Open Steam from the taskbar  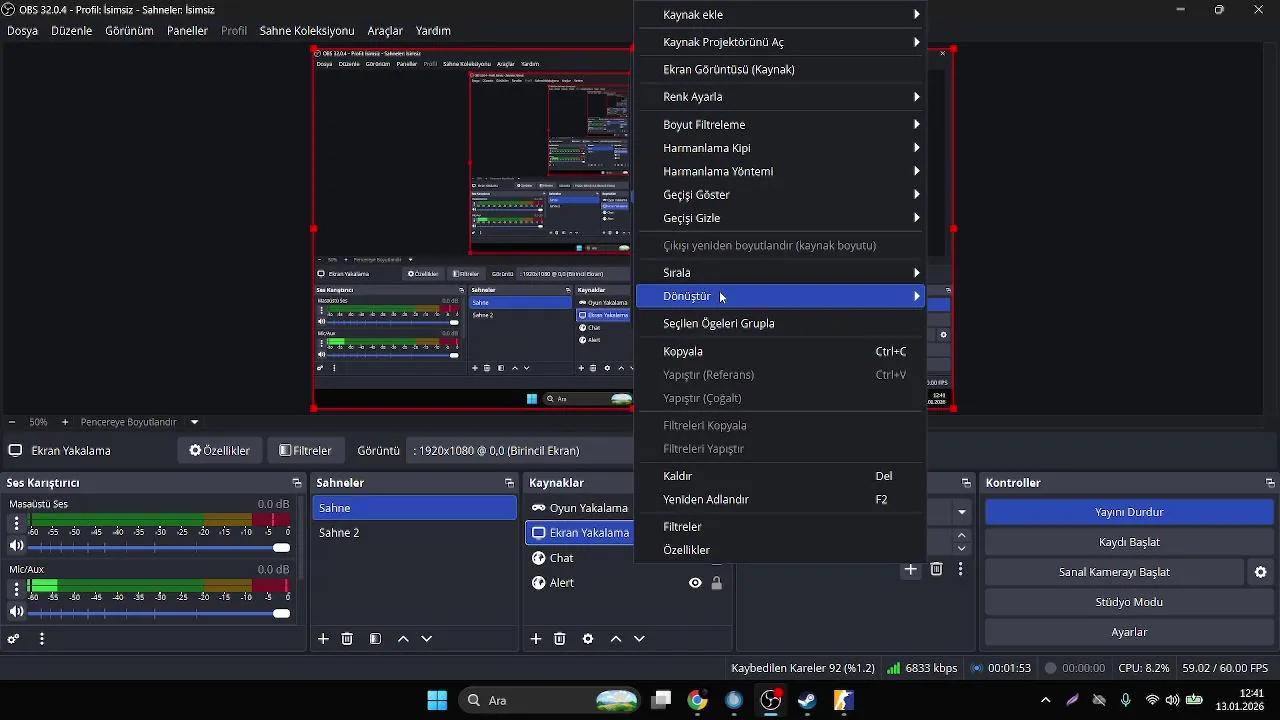point(807,700)
